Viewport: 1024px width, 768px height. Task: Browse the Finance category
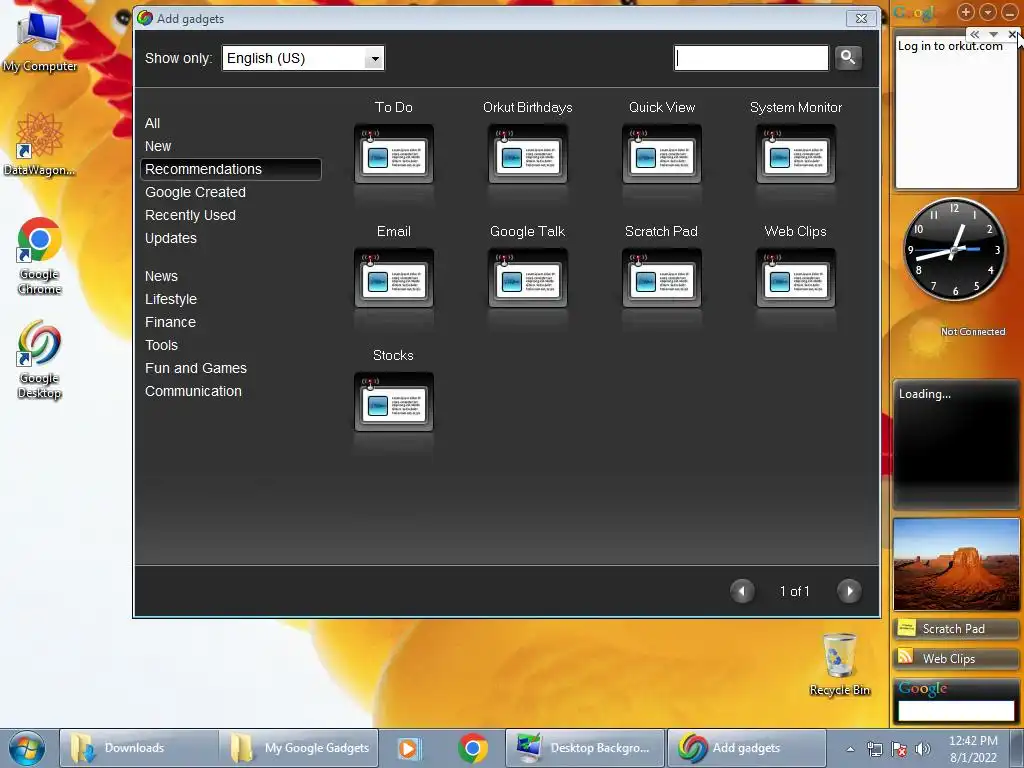[170, 322]
